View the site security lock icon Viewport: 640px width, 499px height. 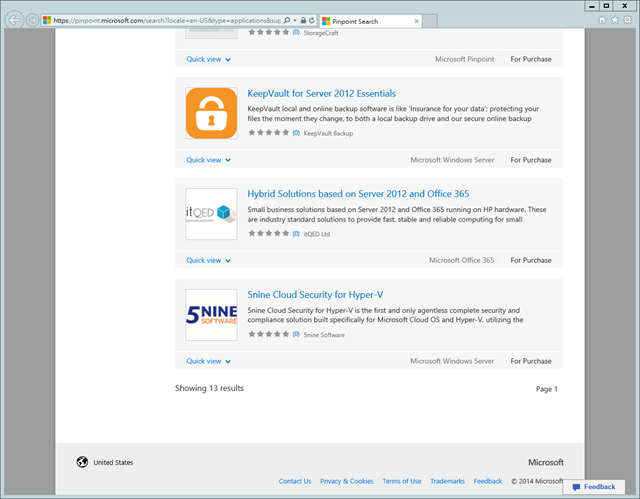pos(303,20)
